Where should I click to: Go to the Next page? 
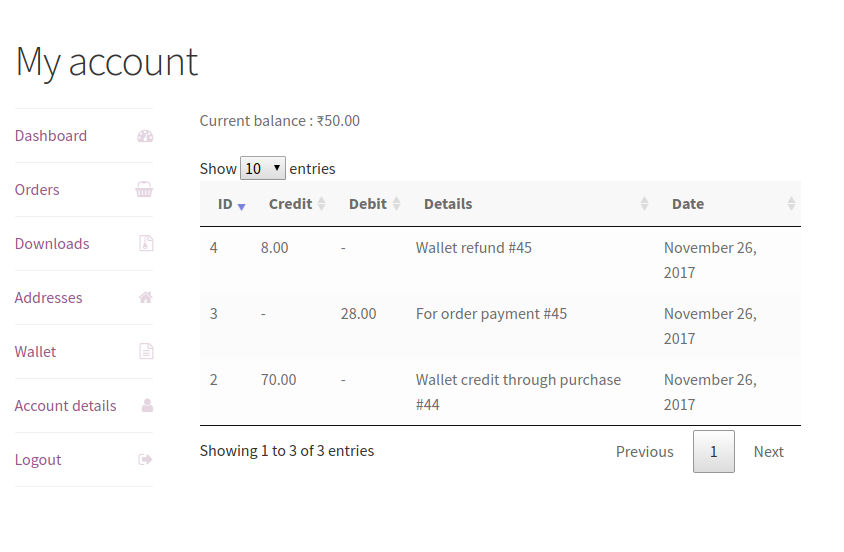coord(768,452)
